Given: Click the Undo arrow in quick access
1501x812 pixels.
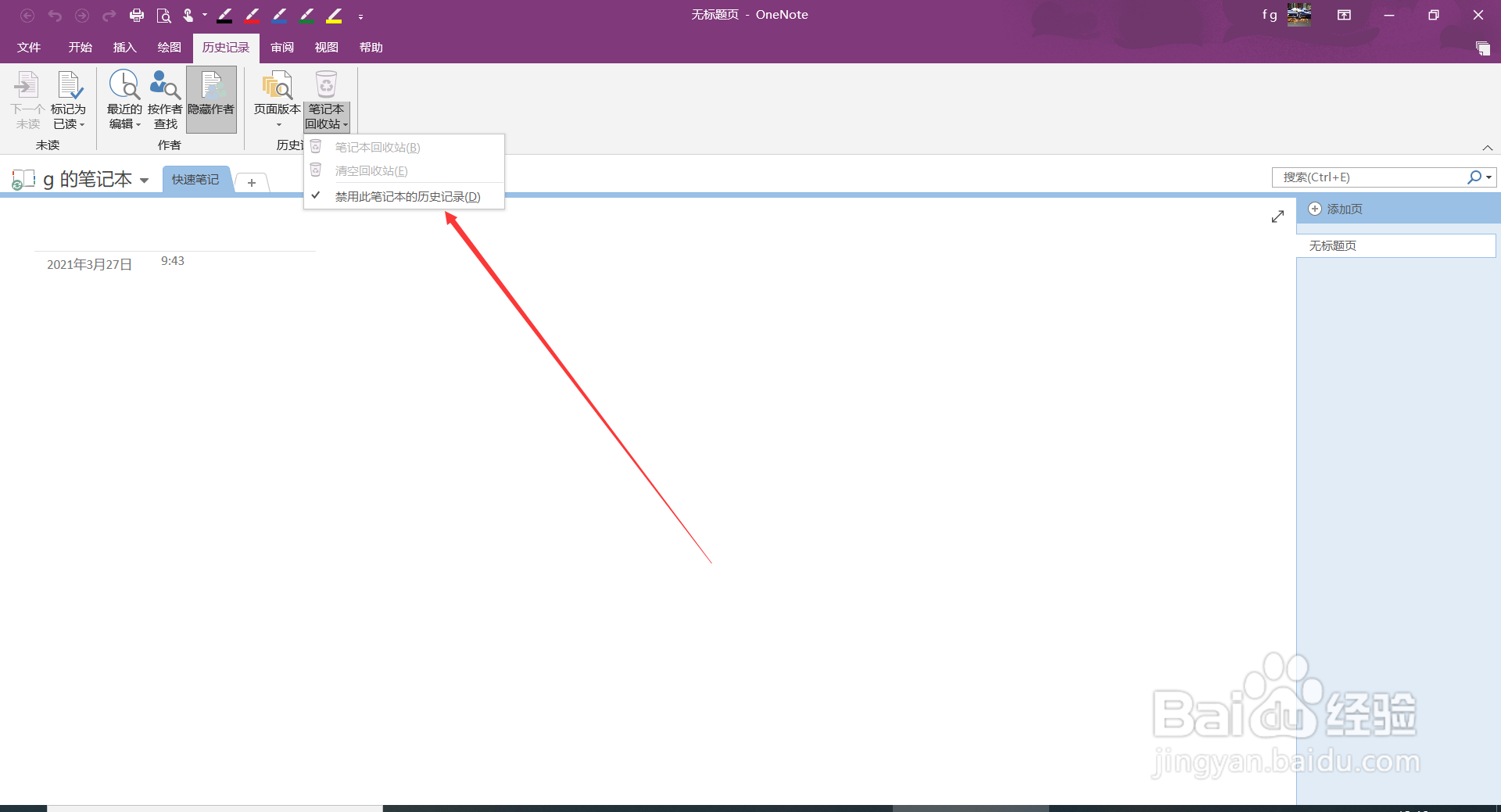Looking at the screenshot, I should click(55, 16).
